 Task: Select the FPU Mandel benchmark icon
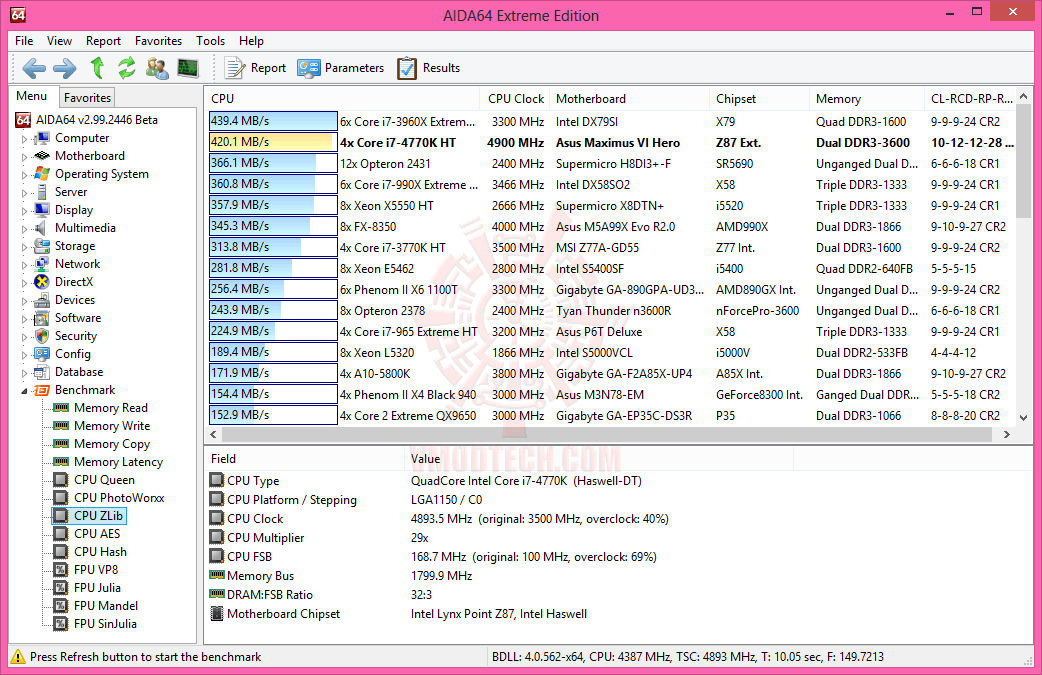click(x=61, y=605)
